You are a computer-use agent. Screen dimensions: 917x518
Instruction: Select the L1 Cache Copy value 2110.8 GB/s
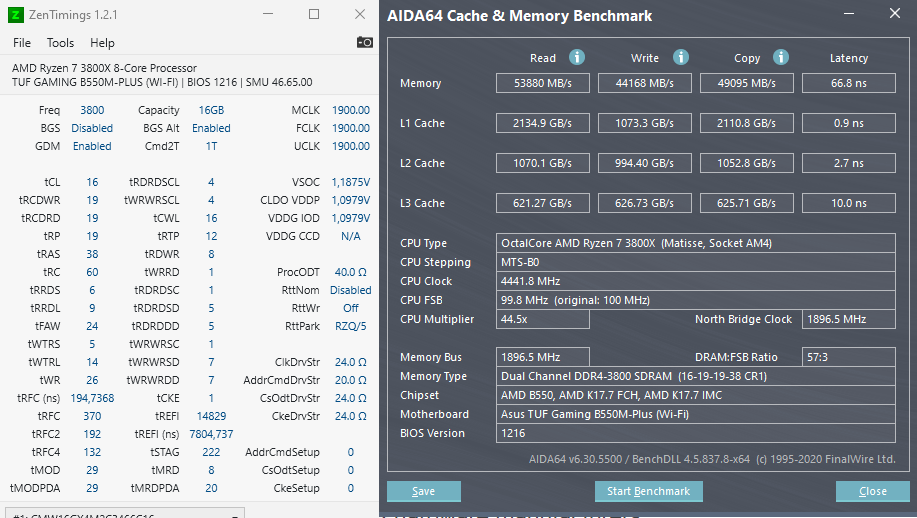click(x=747, y=123)
